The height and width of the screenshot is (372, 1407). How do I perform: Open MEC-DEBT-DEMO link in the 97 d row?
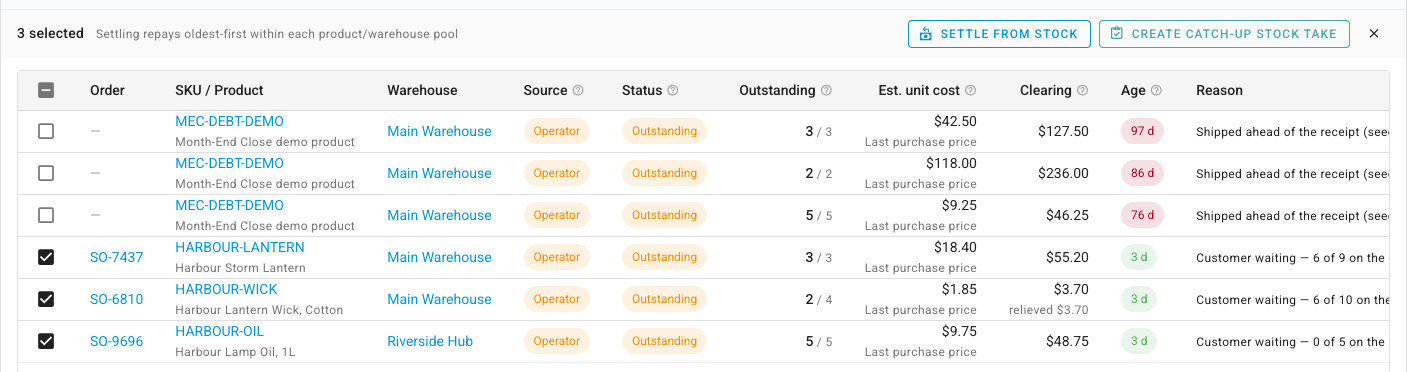coord(229,121)
